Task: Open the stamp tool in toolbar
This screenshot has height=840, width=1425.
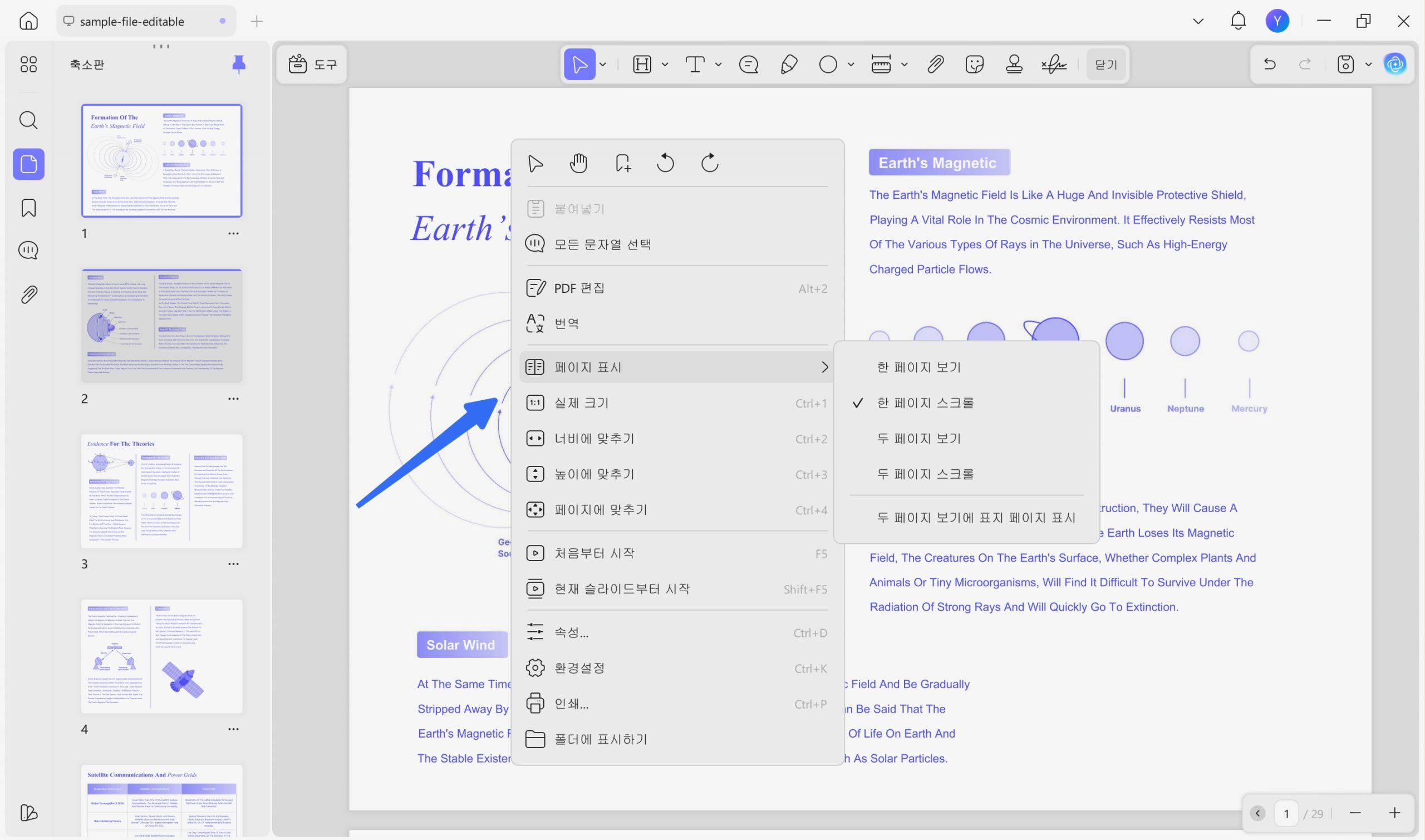Action: click(x=1014, y=65)
